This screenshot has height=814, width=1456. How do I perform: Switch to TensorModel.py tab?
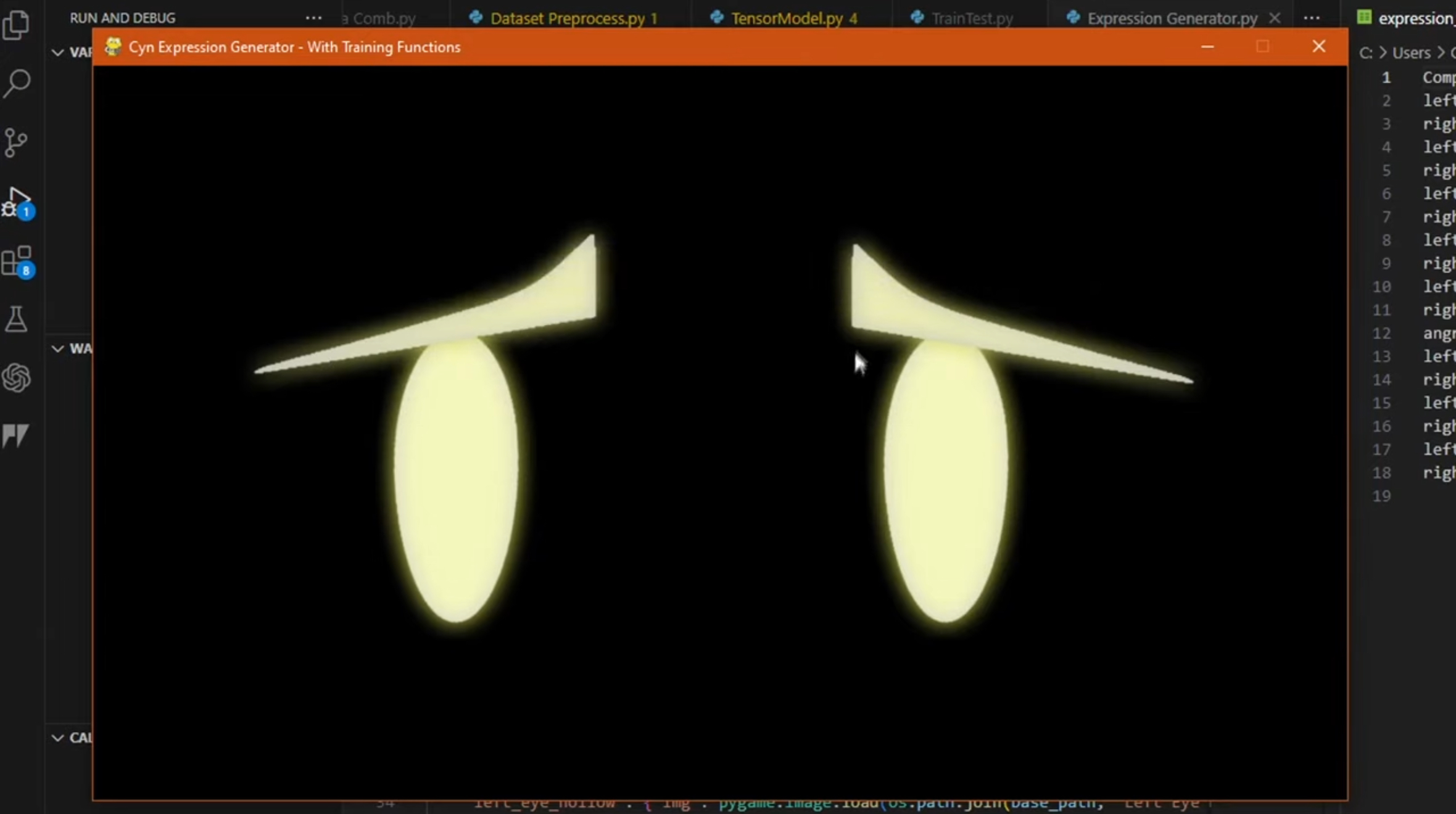pos(786,18)
